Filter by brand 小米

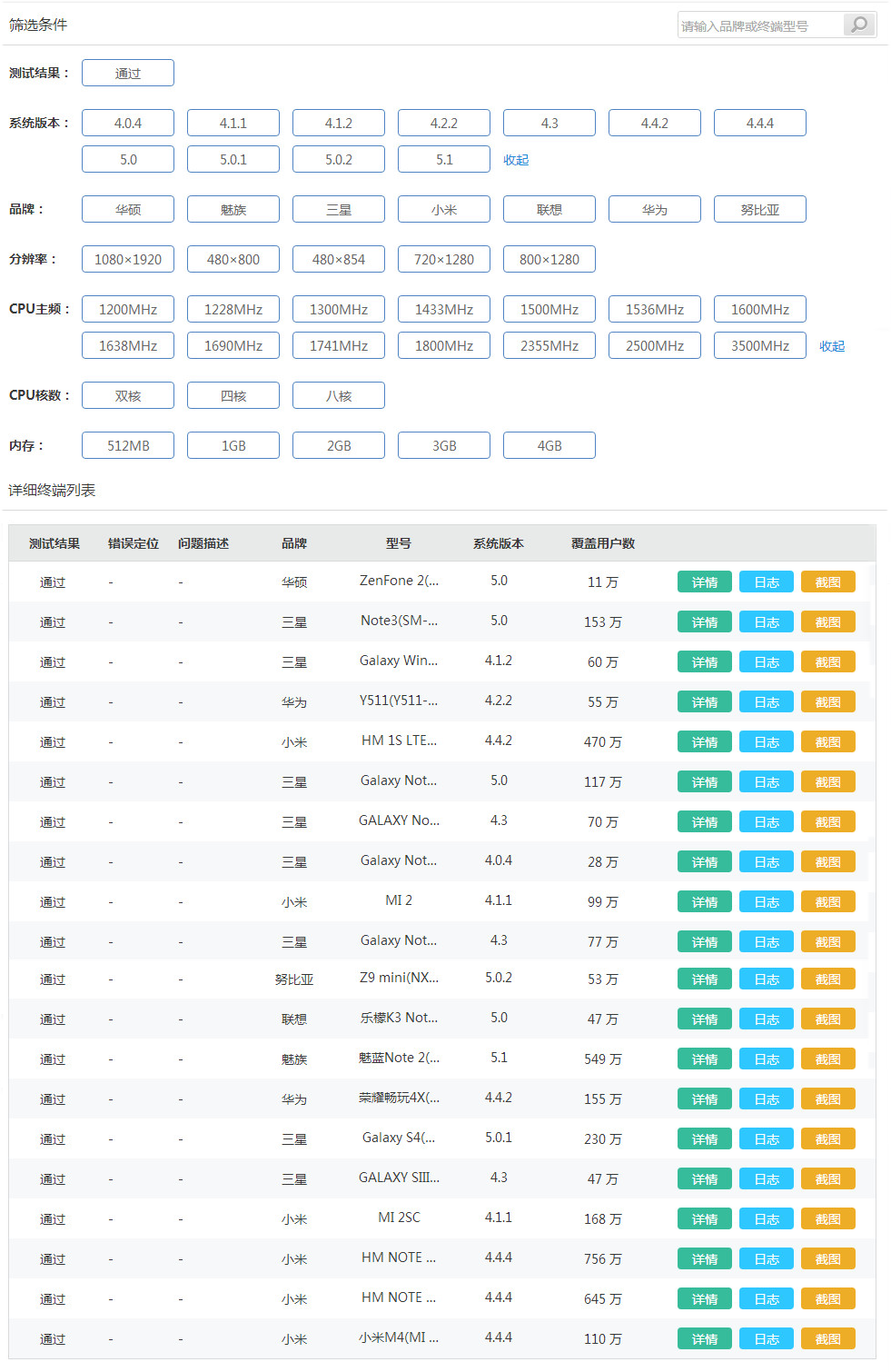pos(444,209)
